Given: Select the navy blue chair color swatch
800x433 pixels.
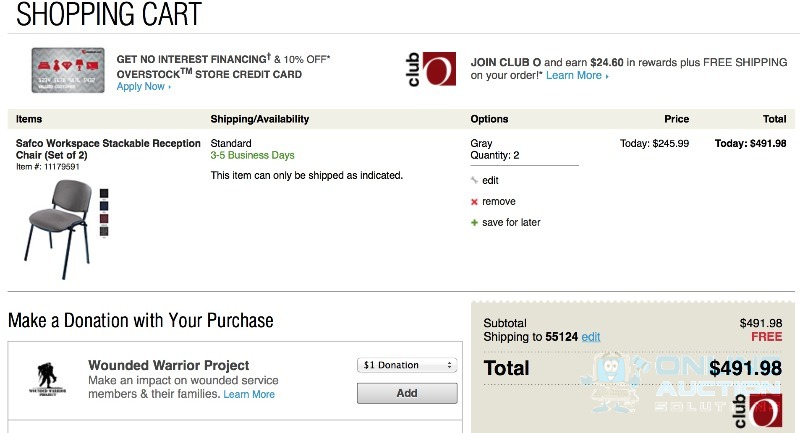Looking at the screenshot, I should (x=104, y=206).
